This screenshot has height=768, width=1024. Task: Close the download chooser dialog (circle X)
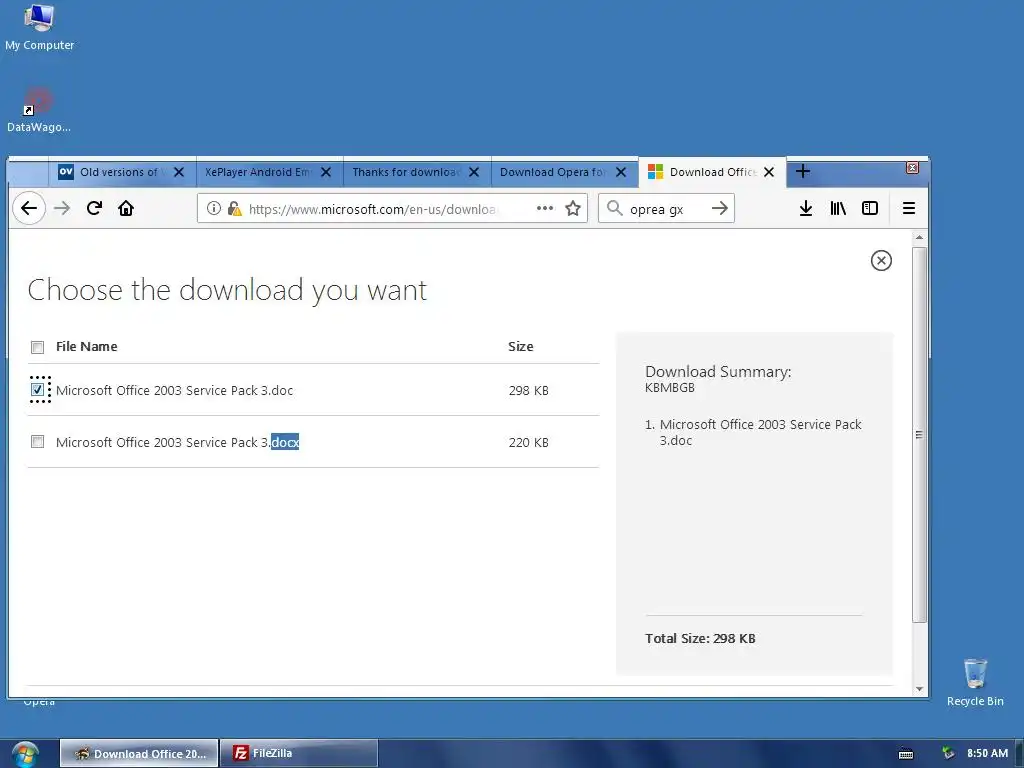tap(881, 261)
